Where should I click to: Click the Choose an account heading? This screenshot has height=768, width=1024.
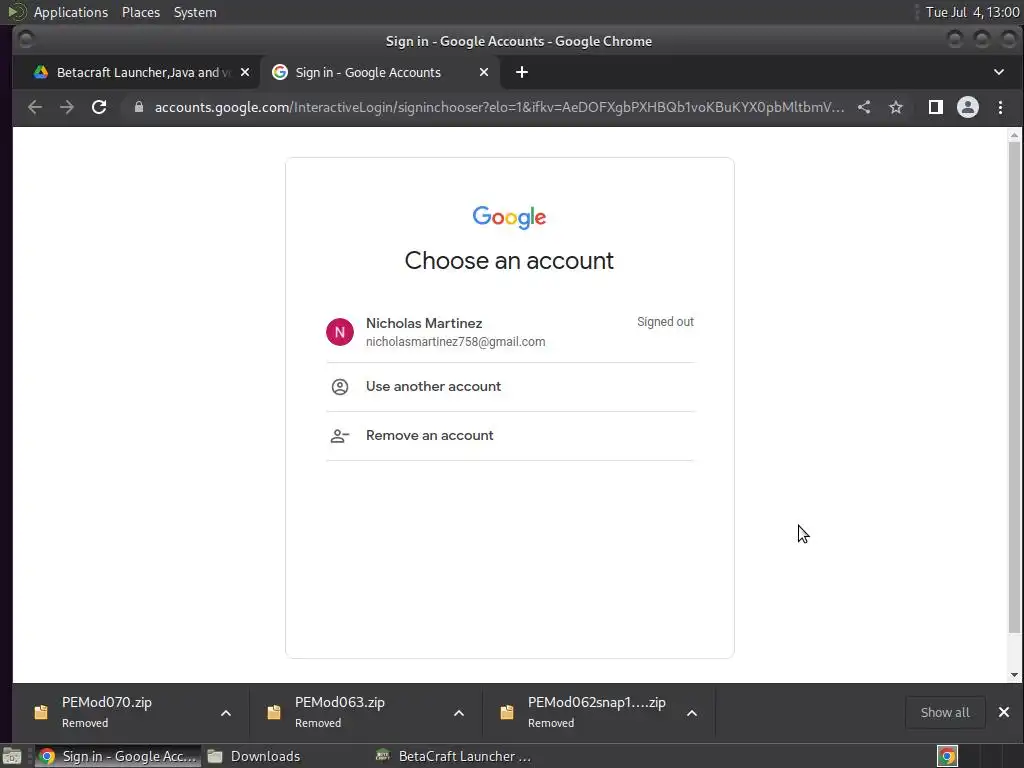coord(509,261)
